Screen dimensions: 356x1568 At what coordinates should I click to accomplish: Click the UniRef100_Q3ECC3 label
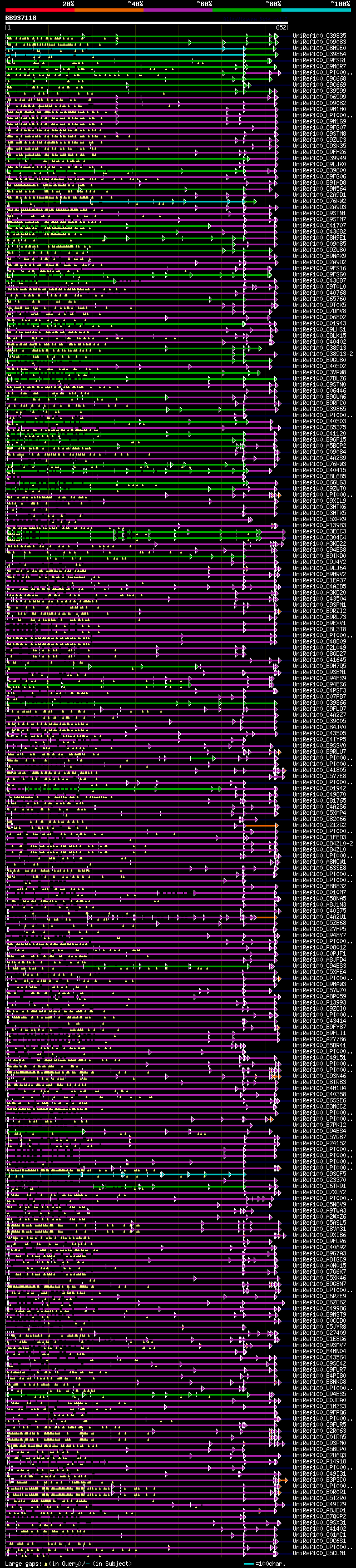[319, 531]
